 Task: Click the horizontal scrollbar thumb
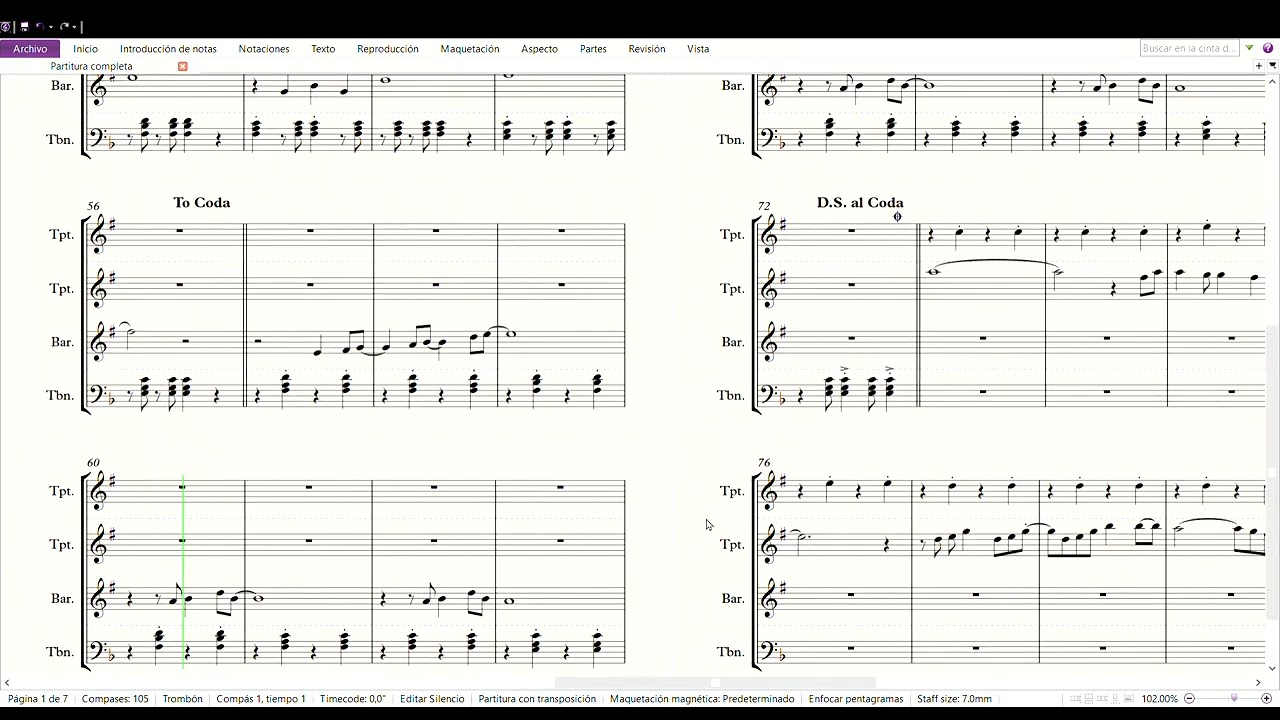(715, 683)
